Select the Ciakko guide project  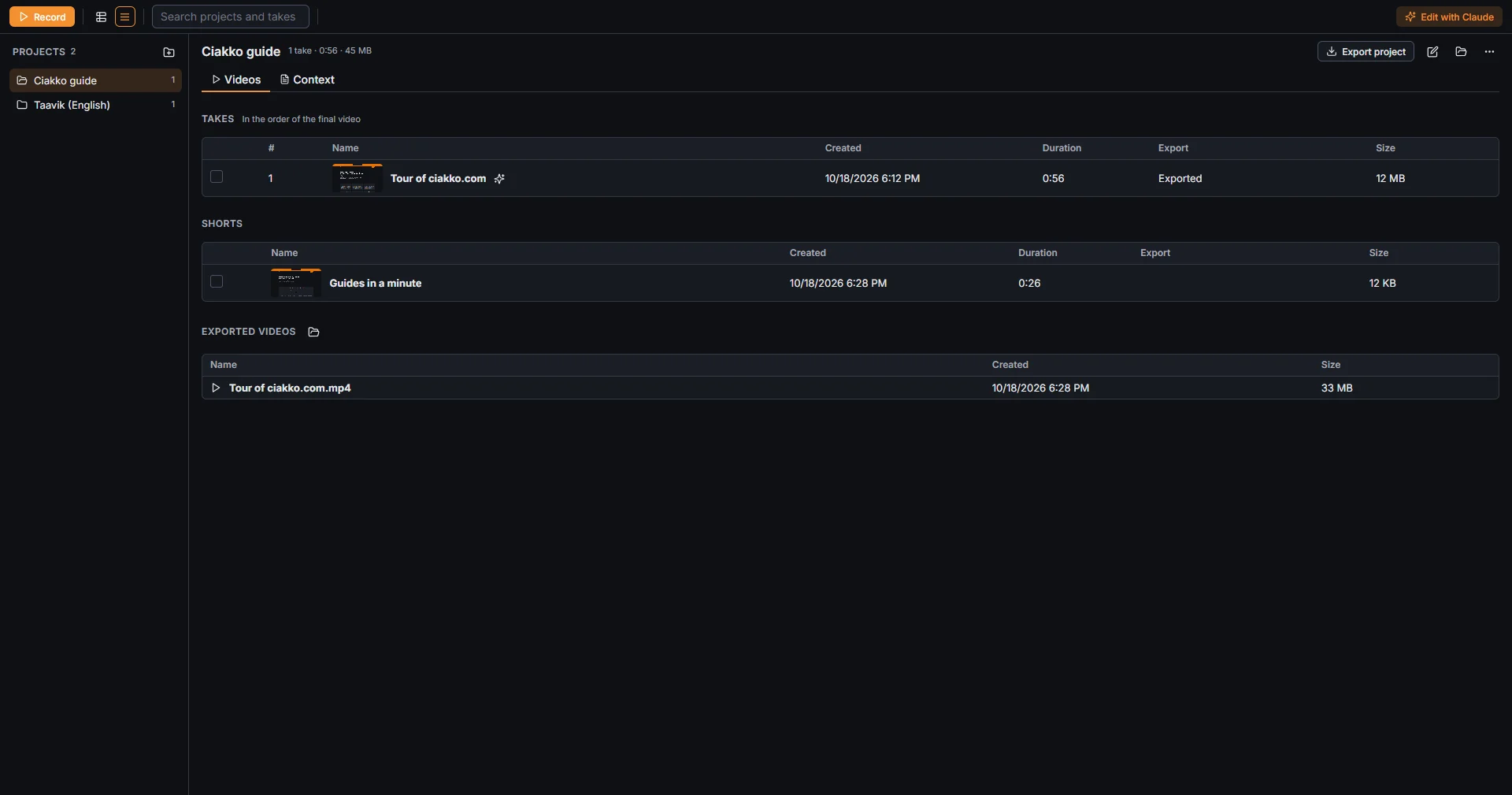point(95,80)
